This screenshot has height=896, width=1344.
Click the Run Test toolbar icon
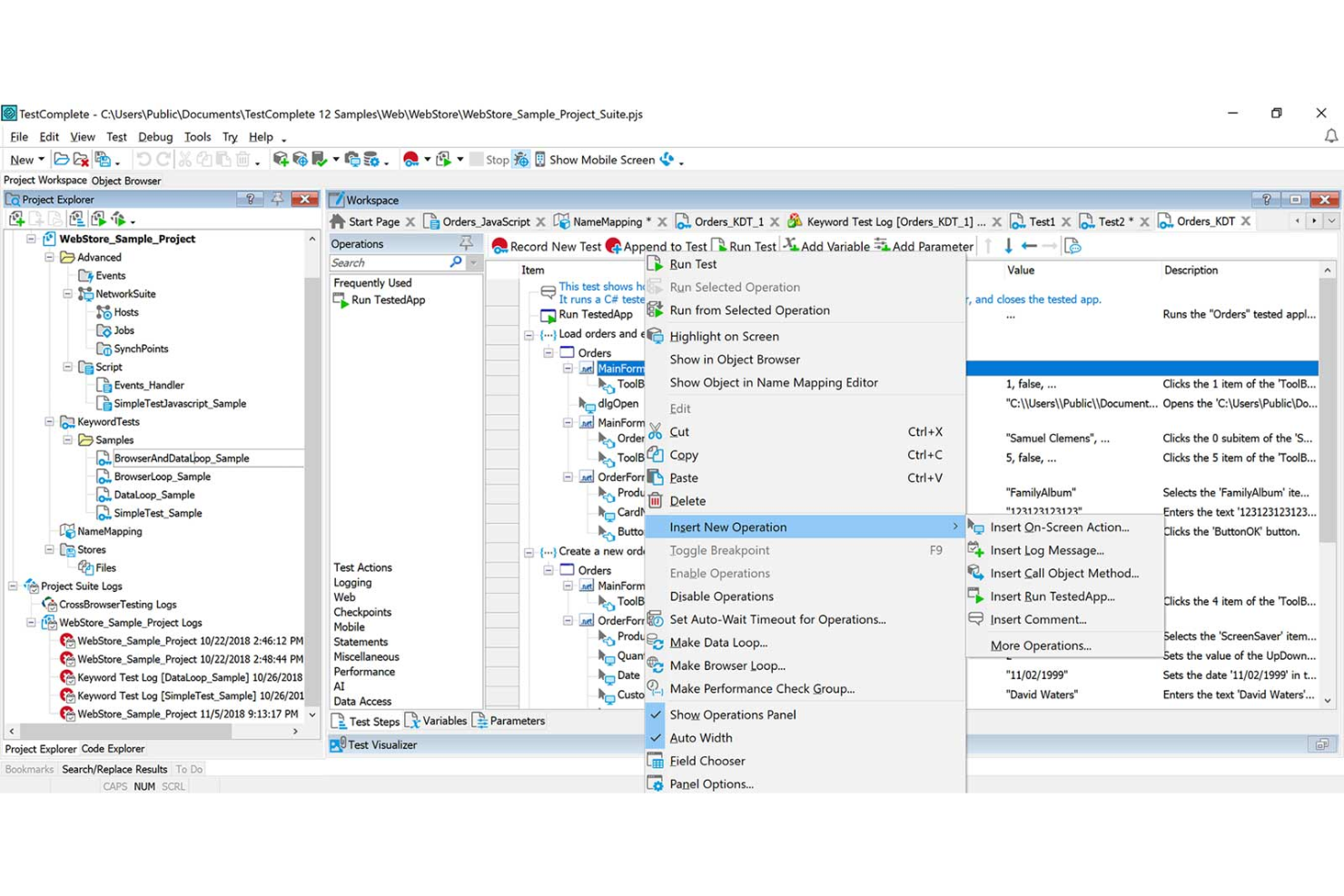point(718,246)
